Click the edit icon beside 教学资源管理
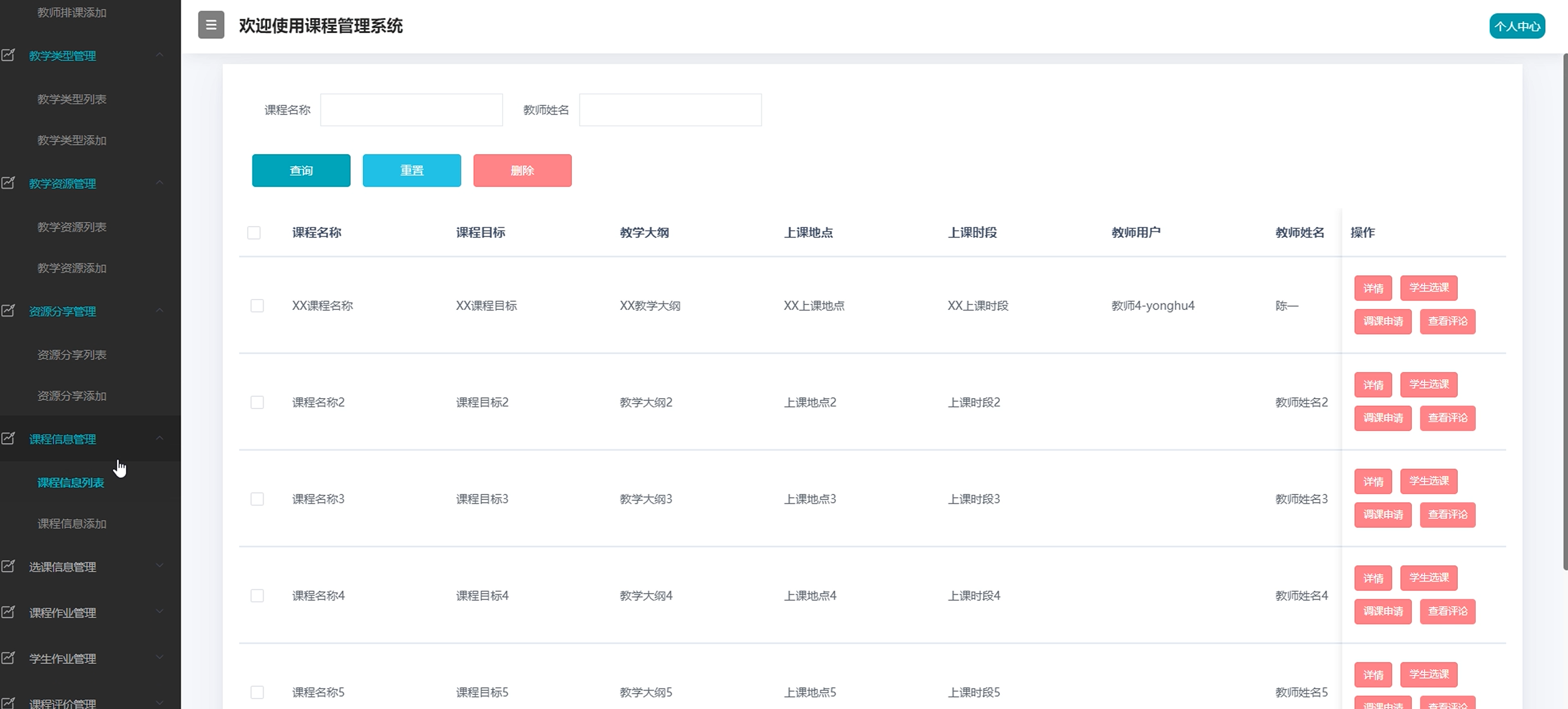This screenshot has width=1568, height=709. coord(9,183)
